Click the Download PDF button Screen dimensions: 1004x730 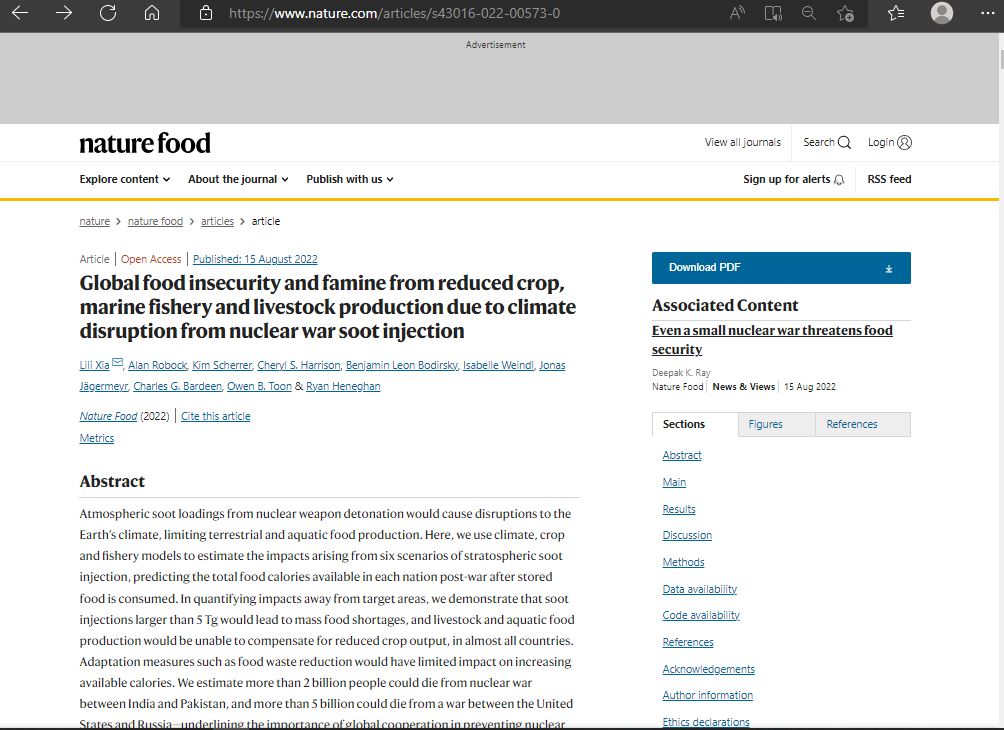[x=781, y=268]
